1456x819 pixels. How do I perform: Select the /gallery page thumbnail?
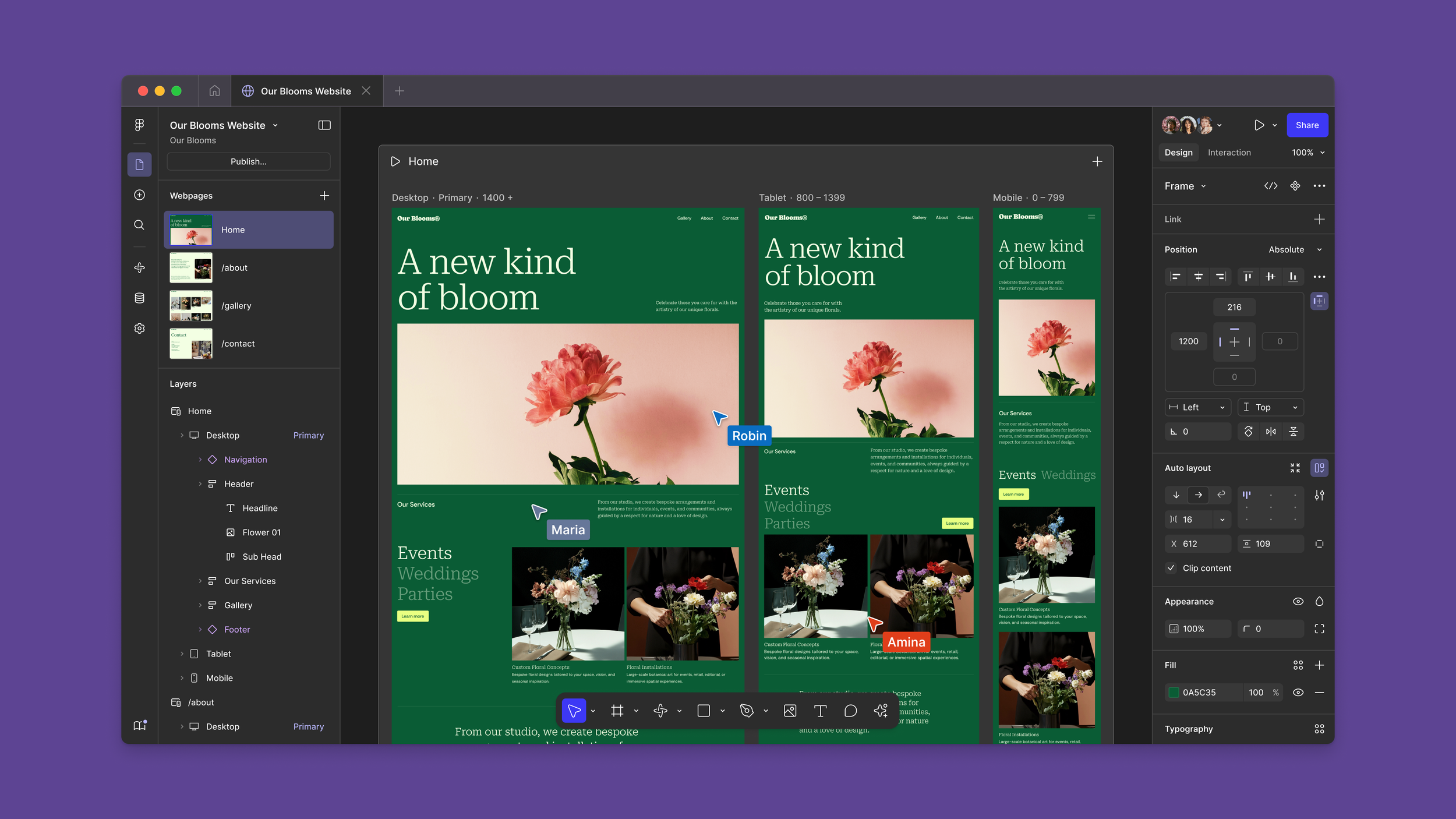click(x=190, y=305)
